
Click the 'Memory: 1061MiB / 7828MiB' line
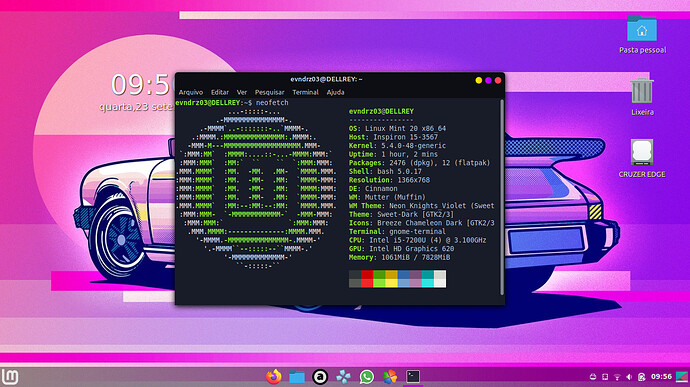tap(400, 257)
